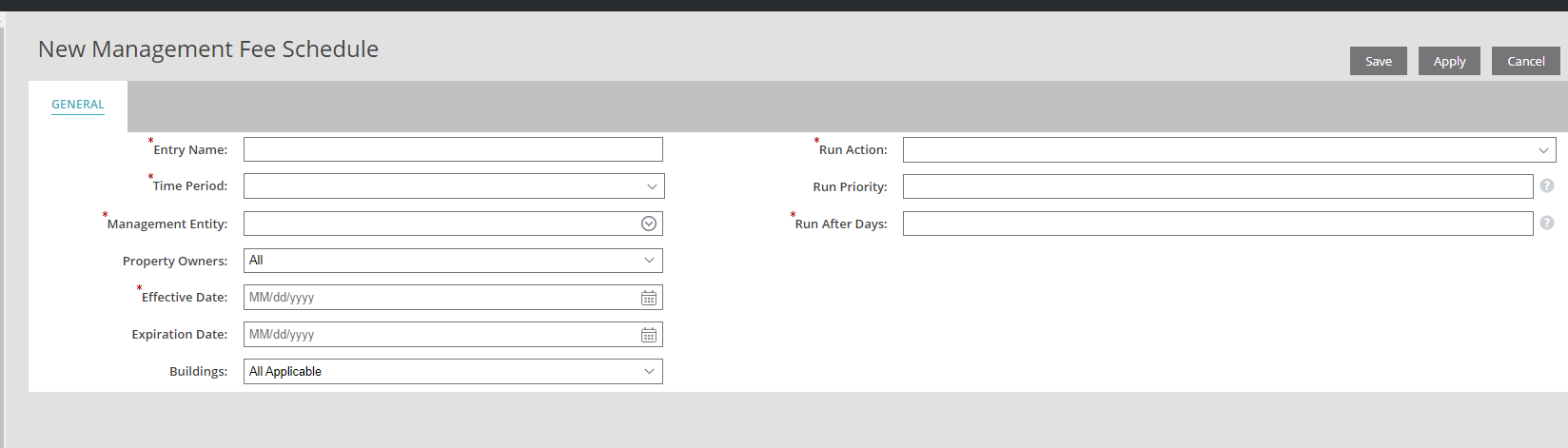Expand the Time Period dropdown
1568x448 pixels.
click(x=454, y=186)
